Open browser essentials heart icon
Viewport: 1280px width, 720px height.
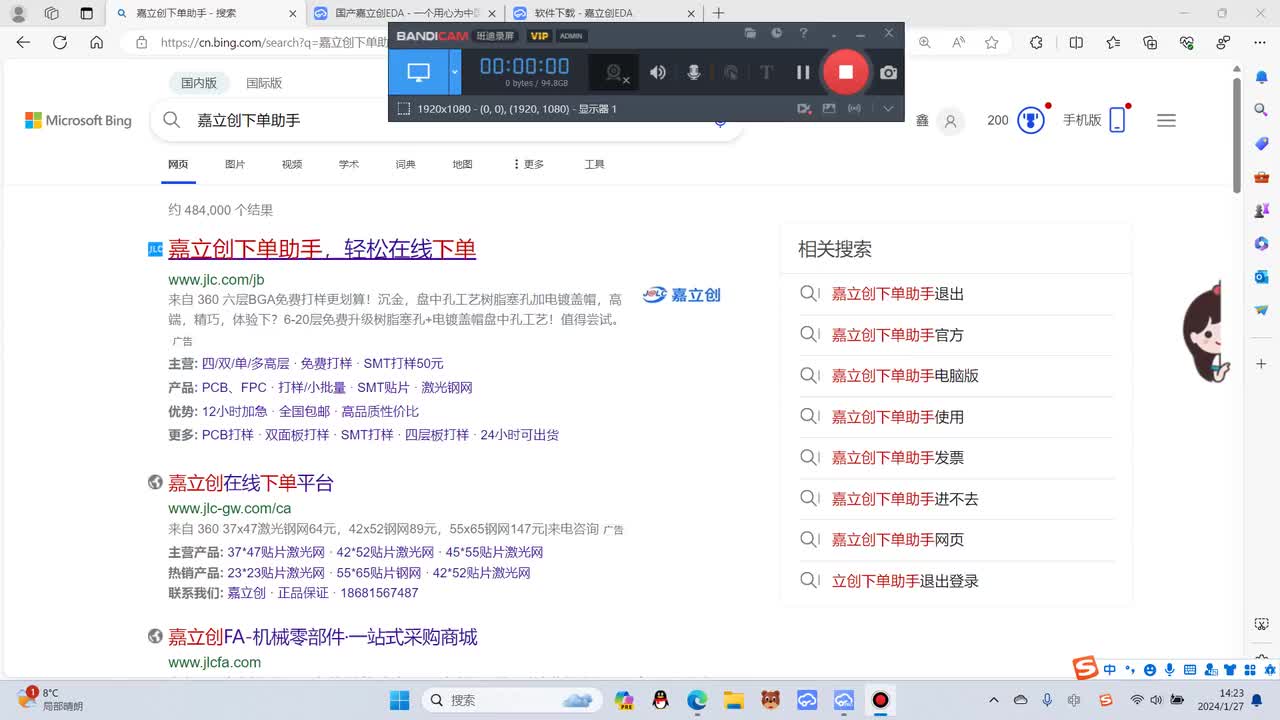click(x=1187, y=43)
